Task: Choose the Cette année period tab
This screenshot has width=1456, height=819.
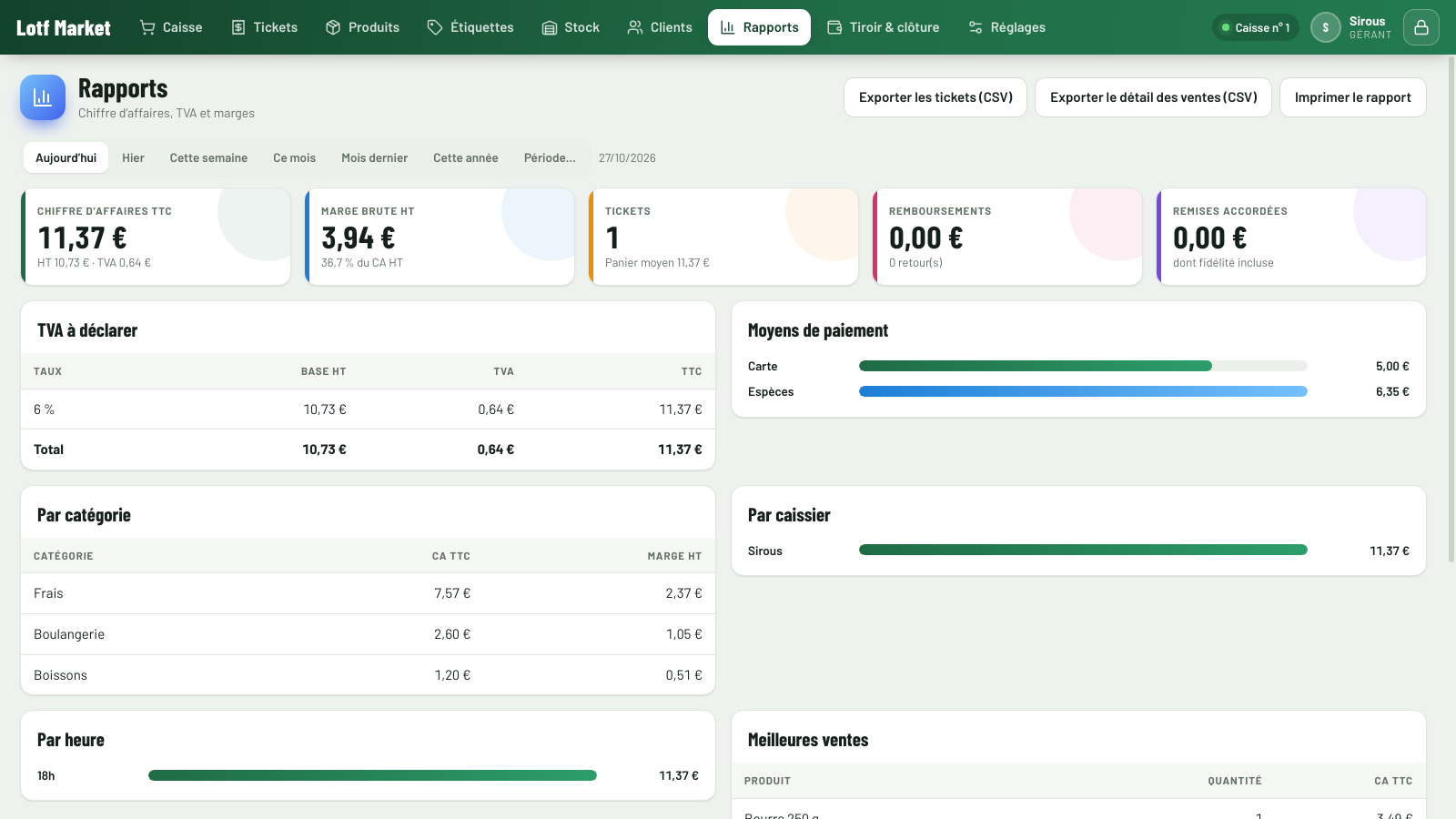Action: point(466,157)
